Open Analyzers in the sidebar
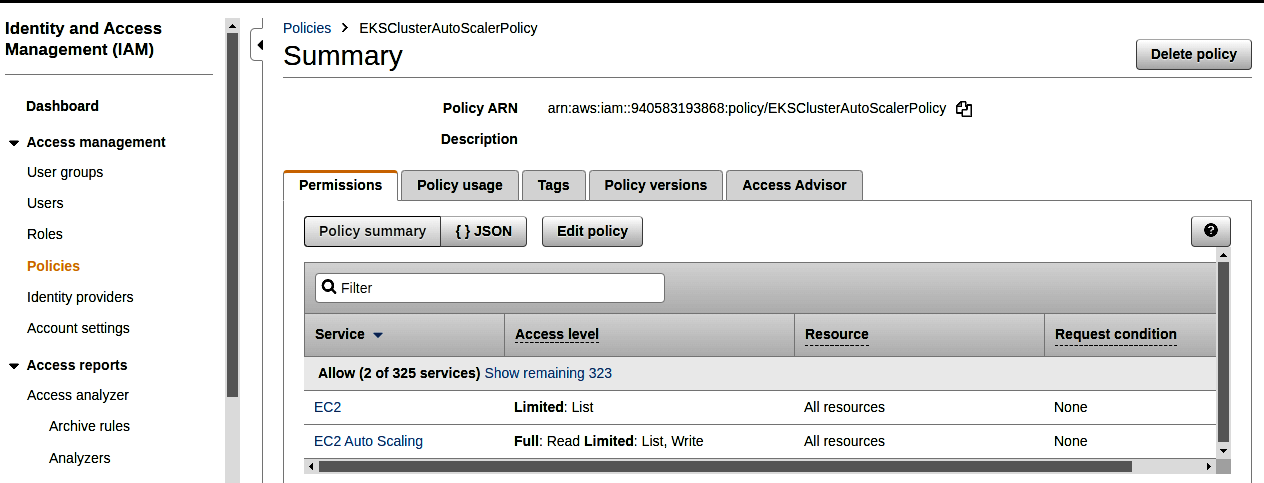The height and width of the screenshot is (483, 1264). click(80, 458)
